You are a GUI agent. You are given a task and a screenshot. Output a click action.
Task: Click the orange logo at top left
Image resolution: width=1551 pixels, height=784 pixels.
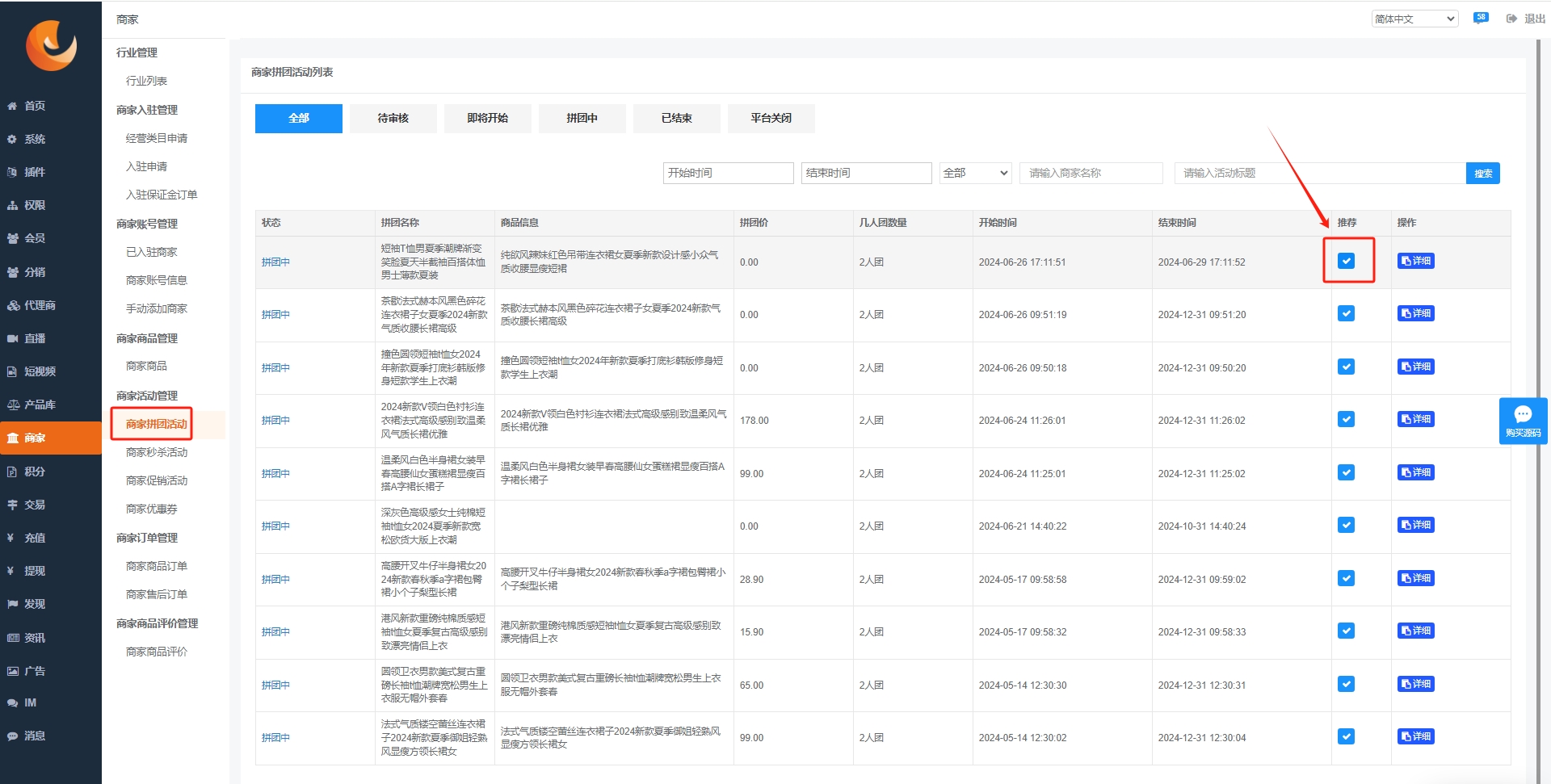[x=51, y=45]
